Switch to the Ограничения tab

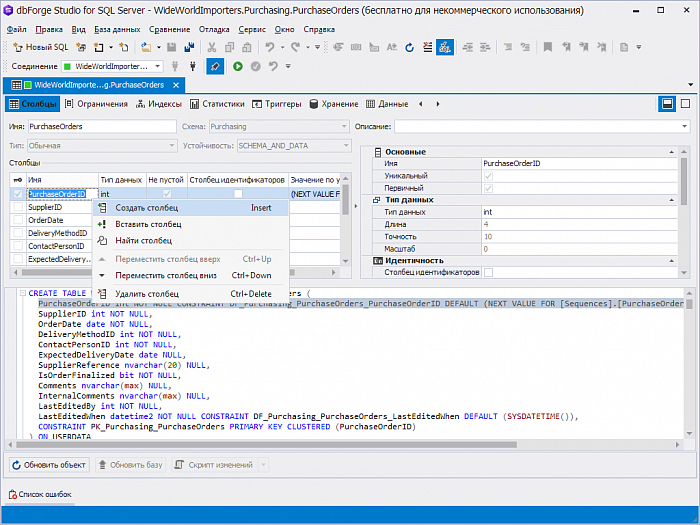(x=96, y=104)
